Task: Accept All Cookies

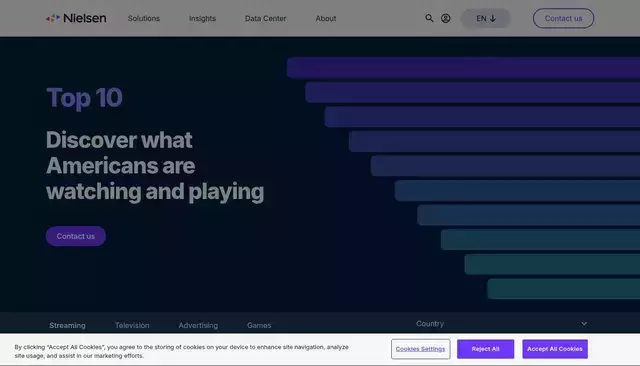Action: [x=555, y=349]
